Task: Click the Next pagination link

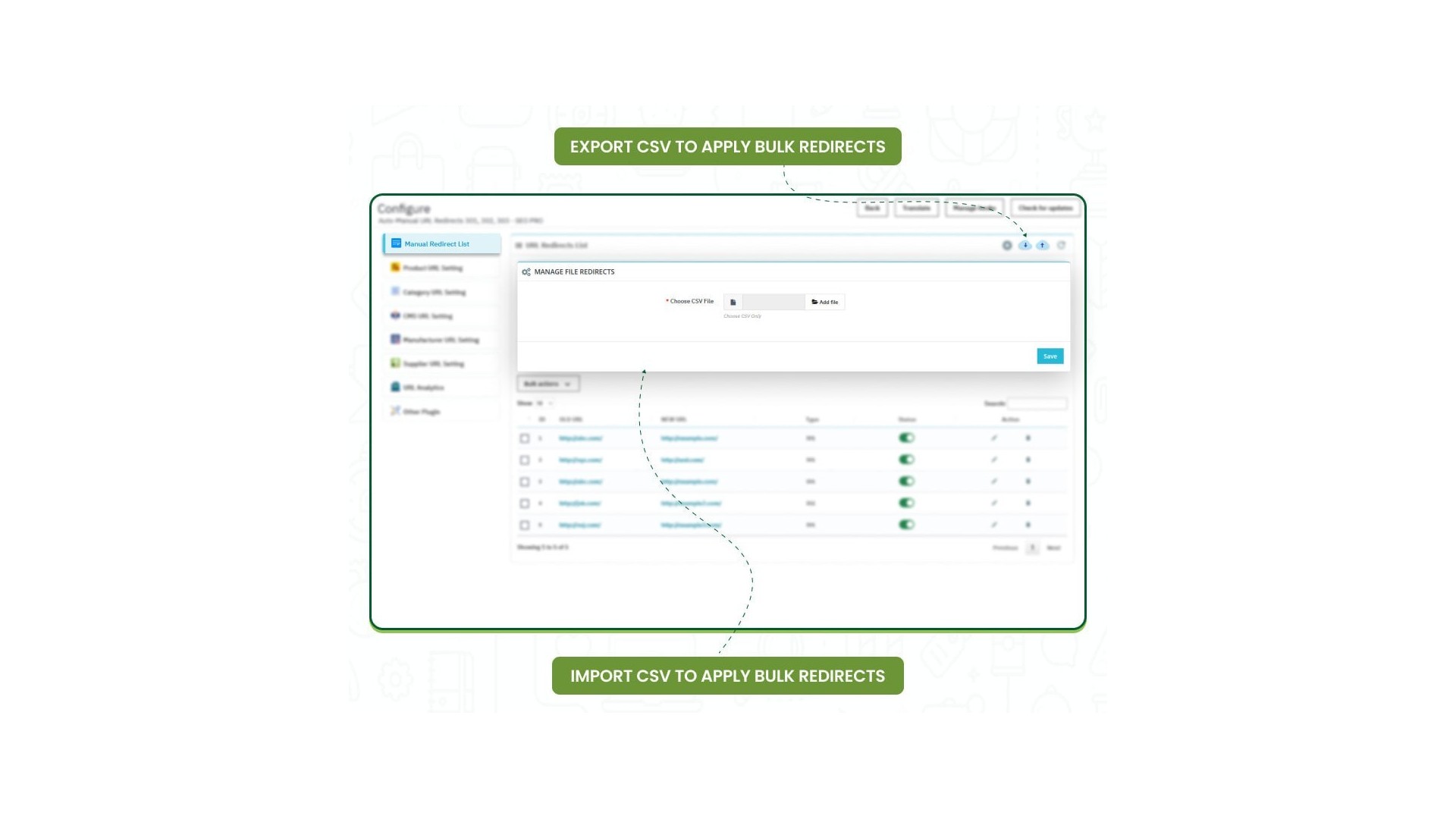Action: click(x=1053, y=548)
